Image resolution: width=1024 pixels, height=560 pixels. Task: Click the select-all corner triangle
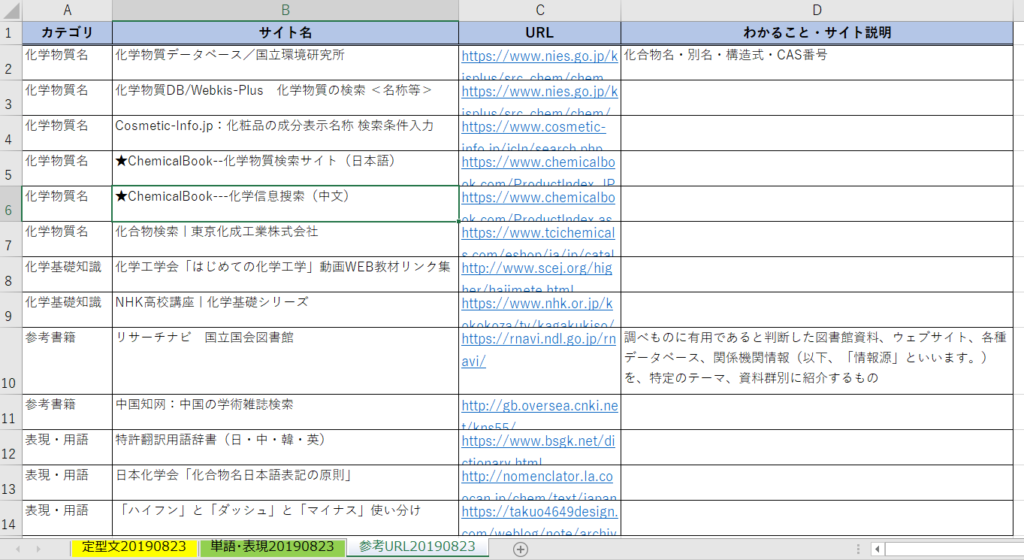click(11, 10)
